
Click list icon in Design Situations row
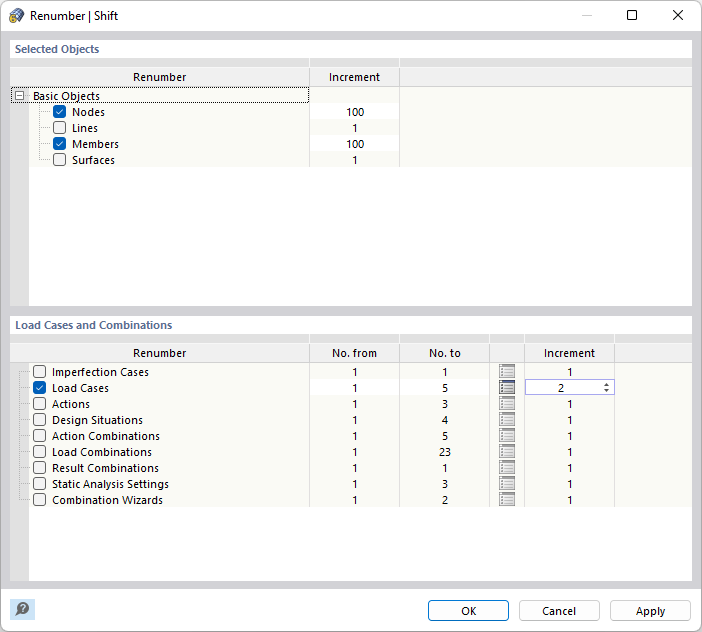507,420
